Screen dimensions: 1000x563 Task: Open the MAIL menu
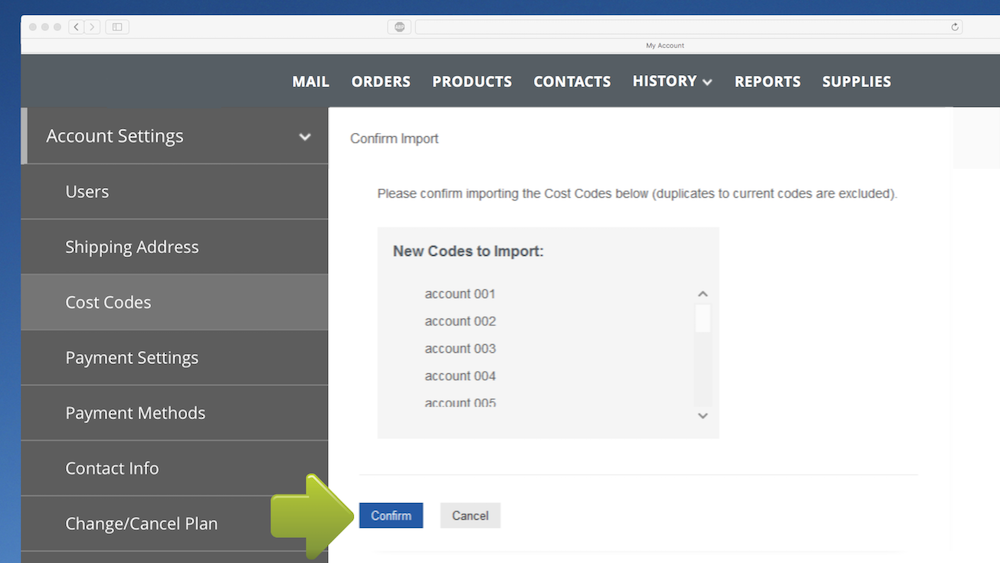click(x=311, y=82)
